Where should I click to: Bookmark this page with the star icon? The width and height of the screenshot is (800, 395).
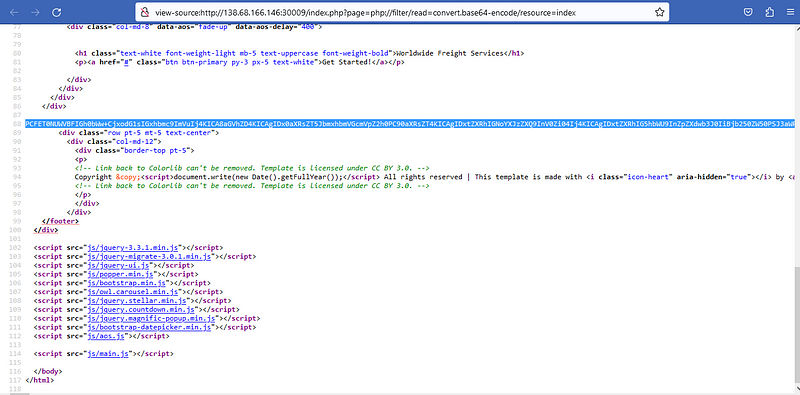point(659,12)
